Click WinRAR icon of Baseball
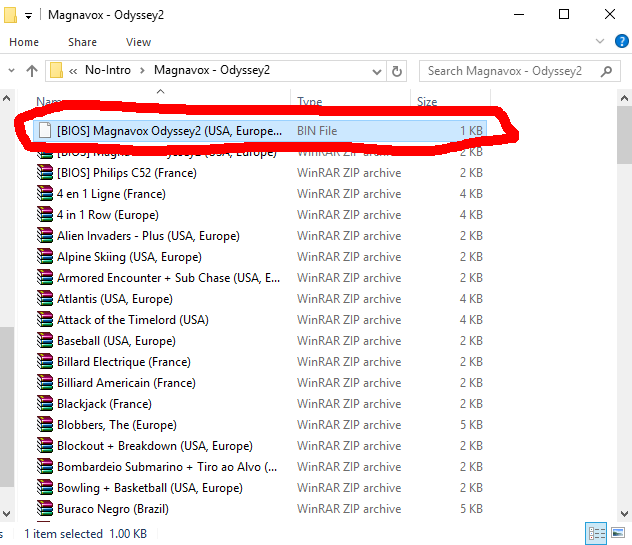Image resolution: width=632 pixels, height=545 pixels. click(45, 340)
